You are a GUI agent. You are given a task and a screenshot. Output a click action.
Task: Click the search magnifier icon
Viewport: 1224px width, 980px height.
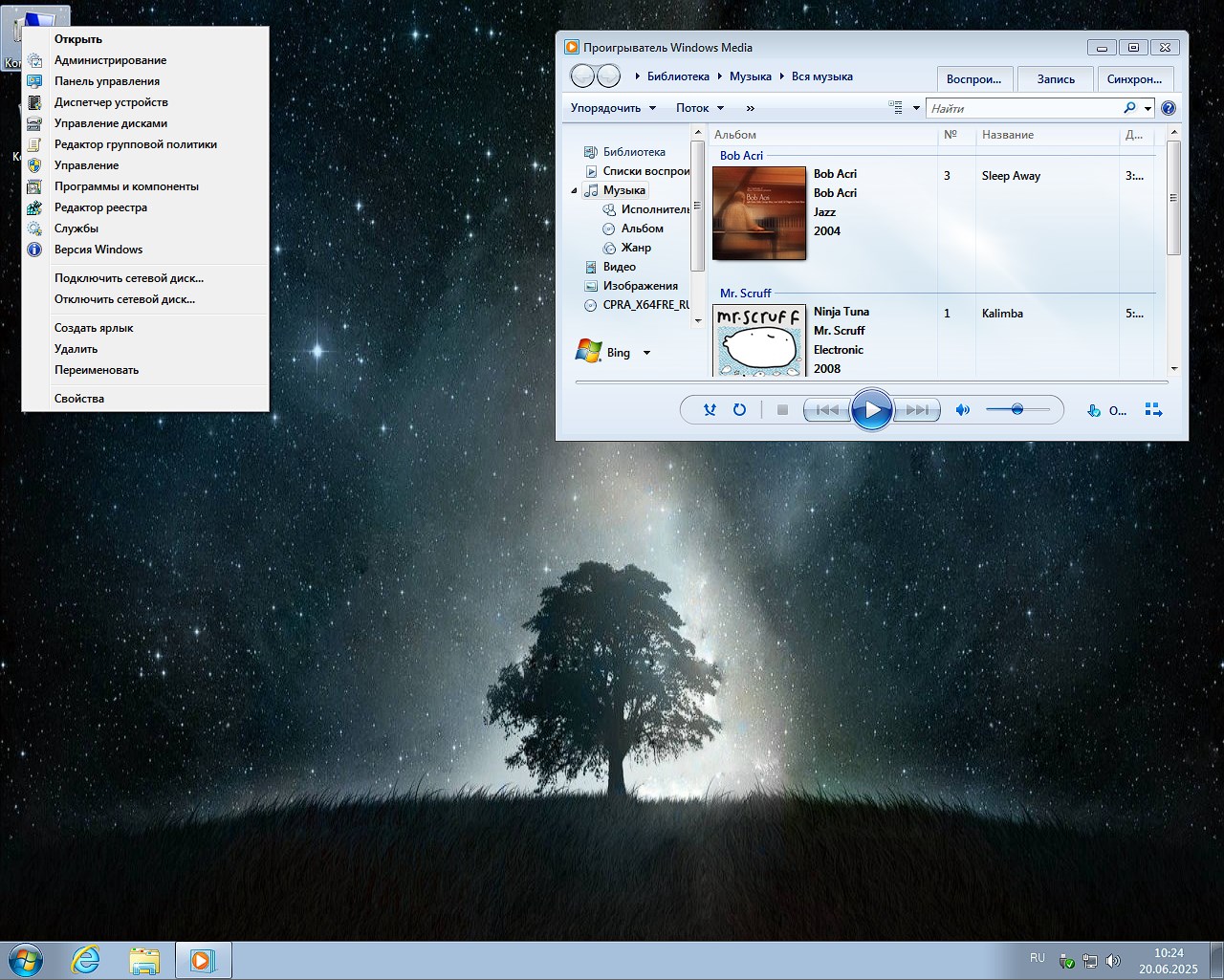pos(1129,108)
